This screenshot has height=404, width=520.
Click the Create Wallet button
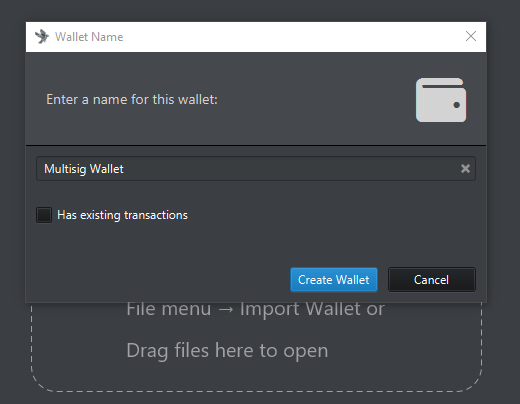coord(334,280)
